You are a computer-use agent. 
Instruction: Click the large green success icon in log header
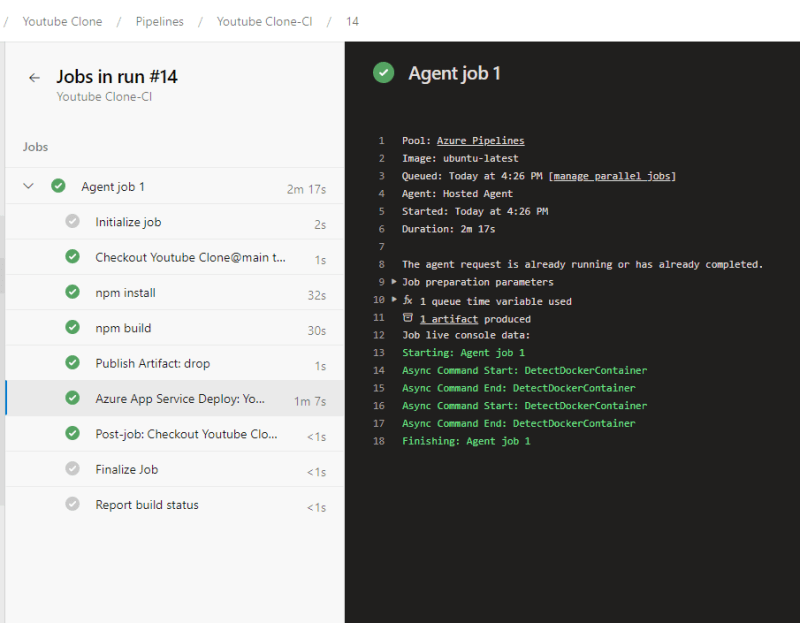click(x=384, y=72)
